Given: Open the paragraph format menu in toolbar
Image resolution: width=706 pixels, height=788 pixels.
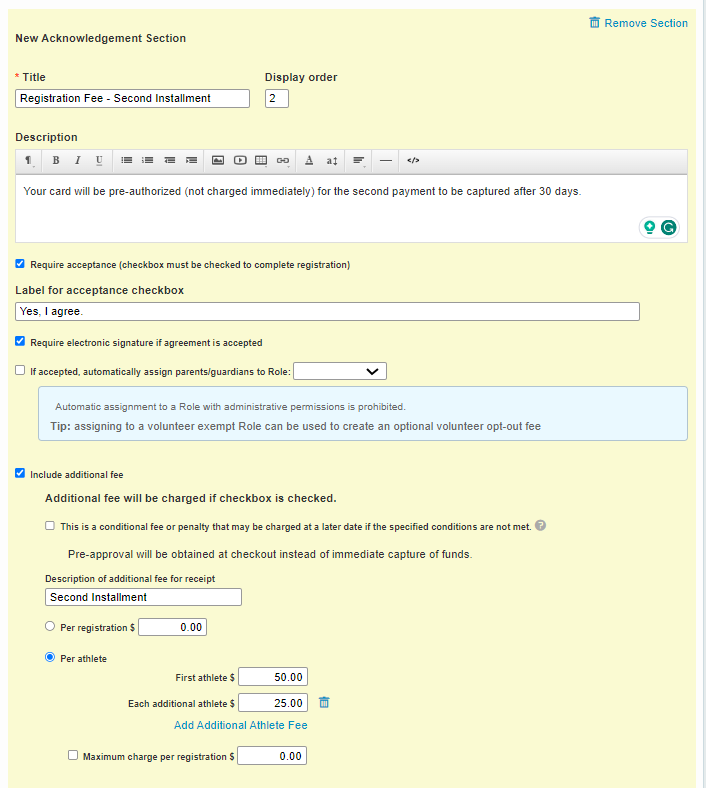Looking at the screenshot, I should click(28, 161).
